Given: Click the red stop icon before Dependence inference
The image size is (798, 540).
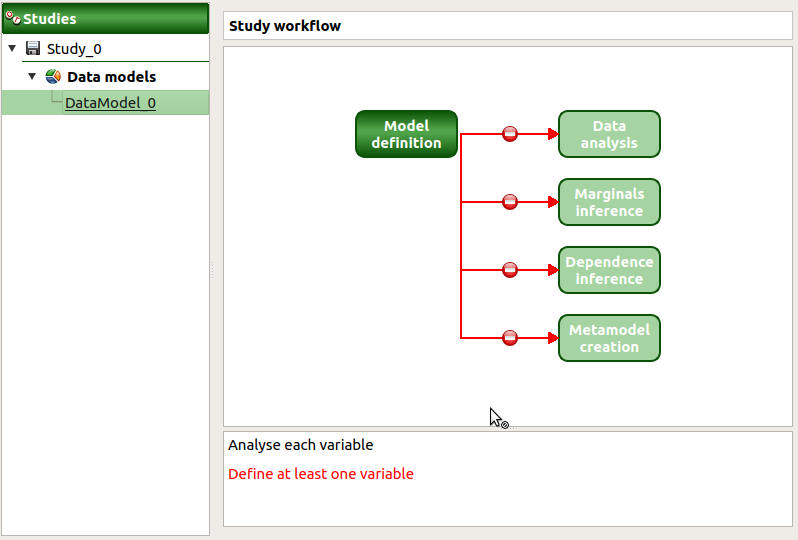Looking at the screenshot, I should pyautogui.click(x=510, y=270).
